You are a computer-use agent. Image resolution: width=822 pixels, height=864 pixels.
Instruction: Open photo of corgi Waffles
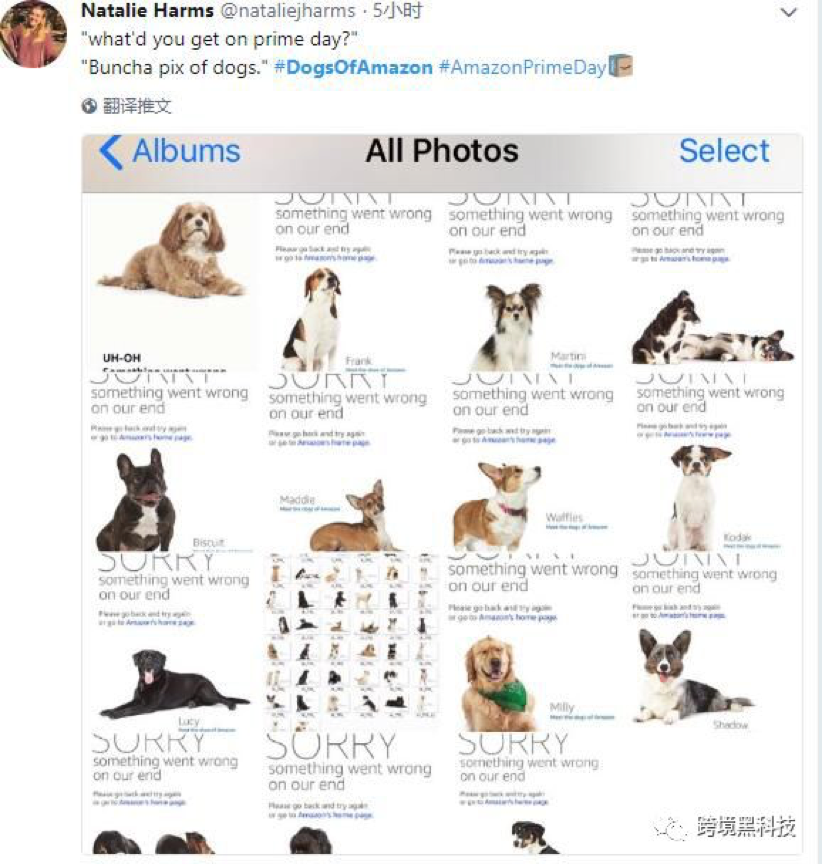tap(530, 462)
